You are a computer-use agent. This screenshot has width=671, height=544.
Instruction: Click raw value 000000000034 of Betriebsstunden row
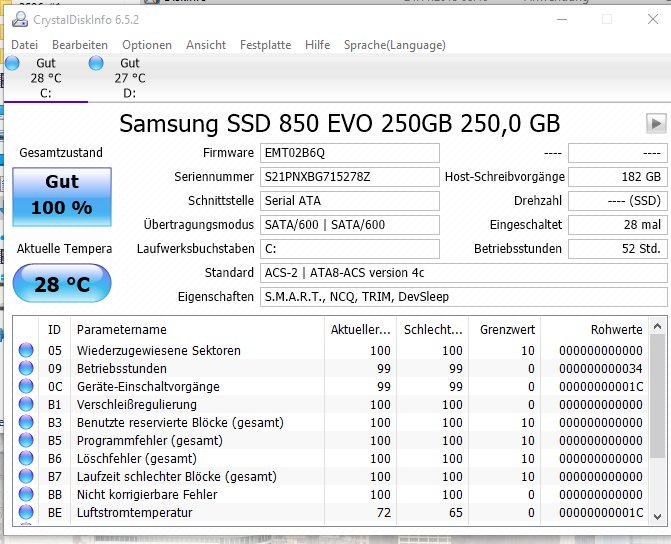[x=600, y=369]
